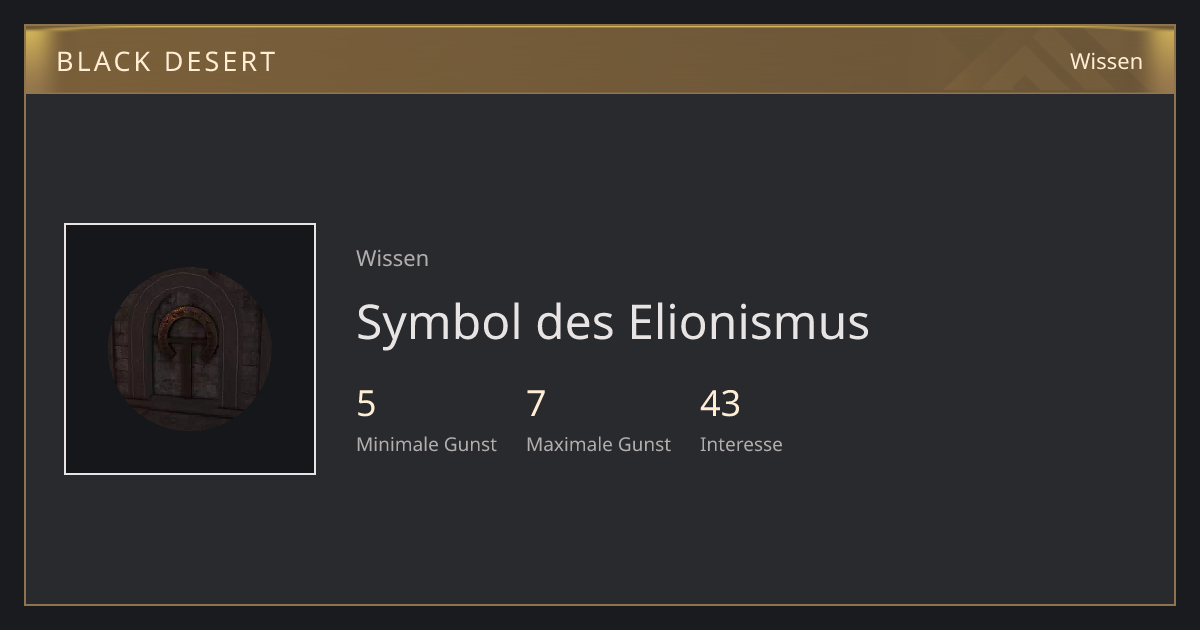This screenshot has height=630, width=1200.
Task: Click the Elionismus symbol icon image
Action: pyautogui.click(x=190, y=349)
